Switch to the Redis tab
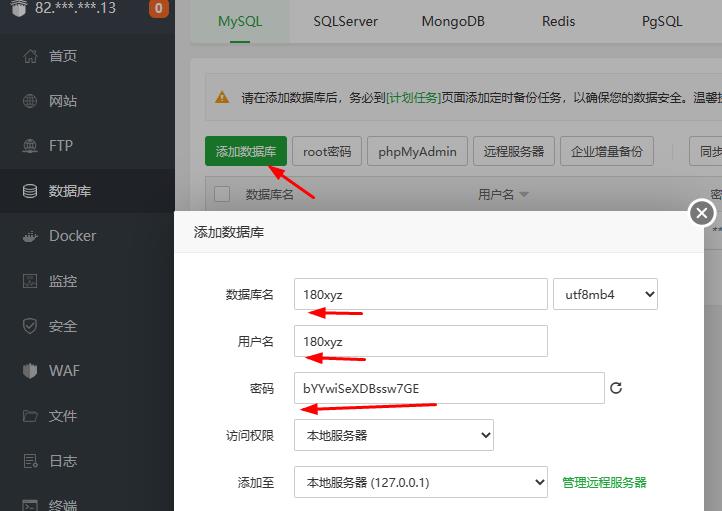Screen dimensions: 722x511 (x=559, y=22)
